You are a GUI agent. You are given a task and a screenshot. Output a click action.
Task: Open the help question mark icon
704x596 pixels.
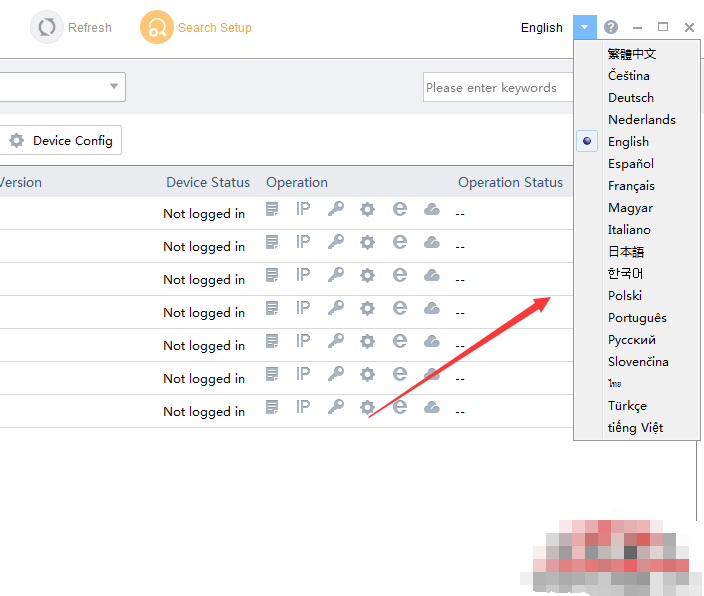tap(611, 27)
